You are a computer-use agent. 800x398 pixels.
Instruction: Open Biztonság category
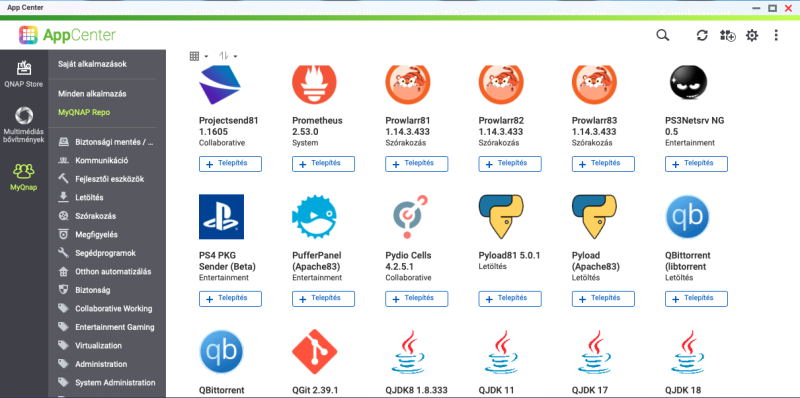[x=84, y=290]
